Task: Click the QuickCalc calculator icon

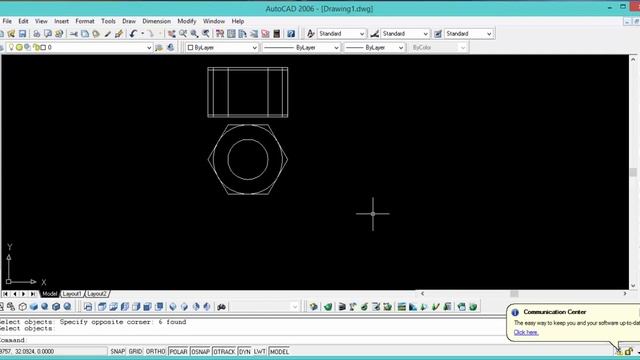Action: coord(277,33)
